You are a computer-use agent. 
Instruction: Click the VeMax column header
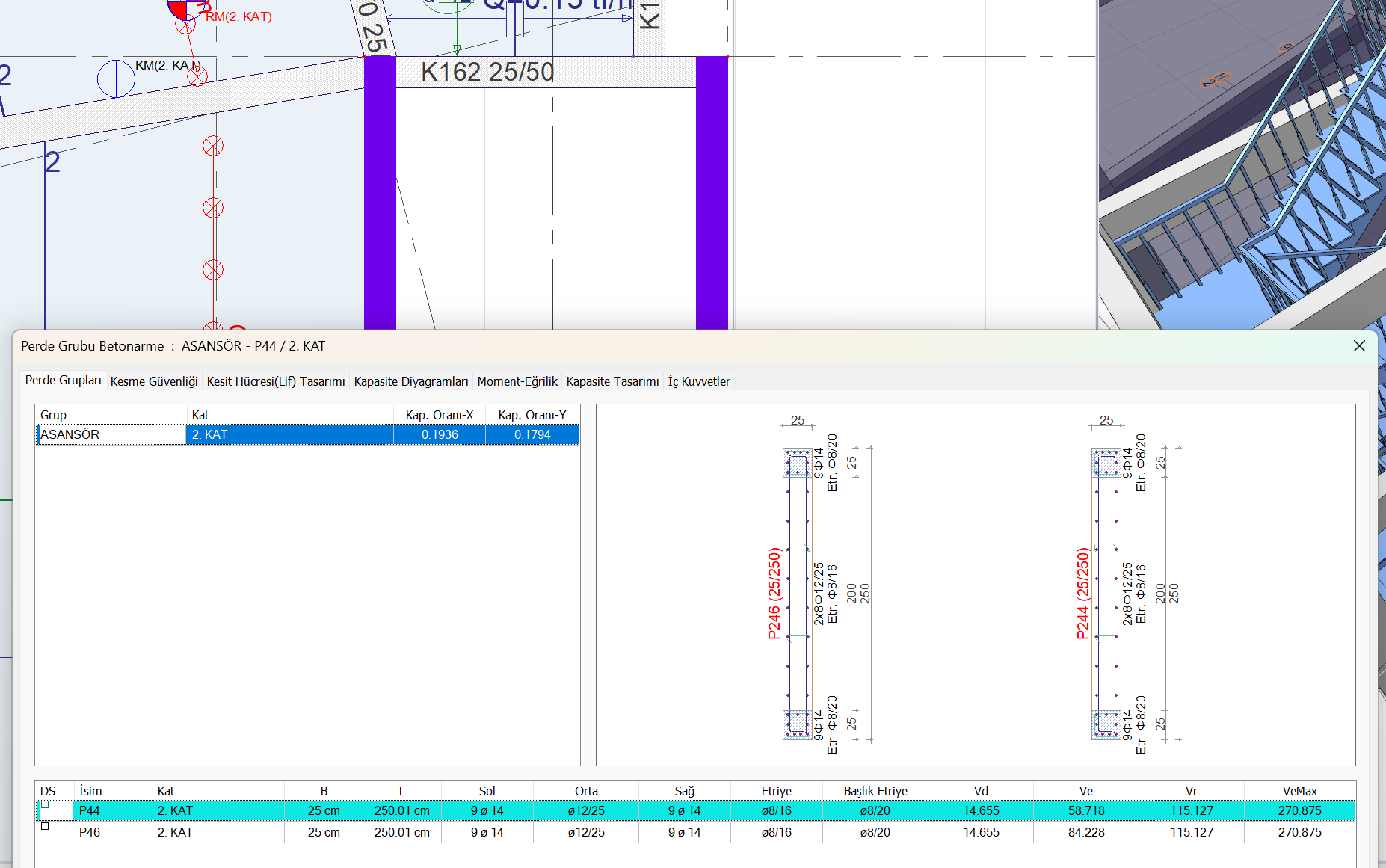pyautogui.click(x=1299, y=791)
